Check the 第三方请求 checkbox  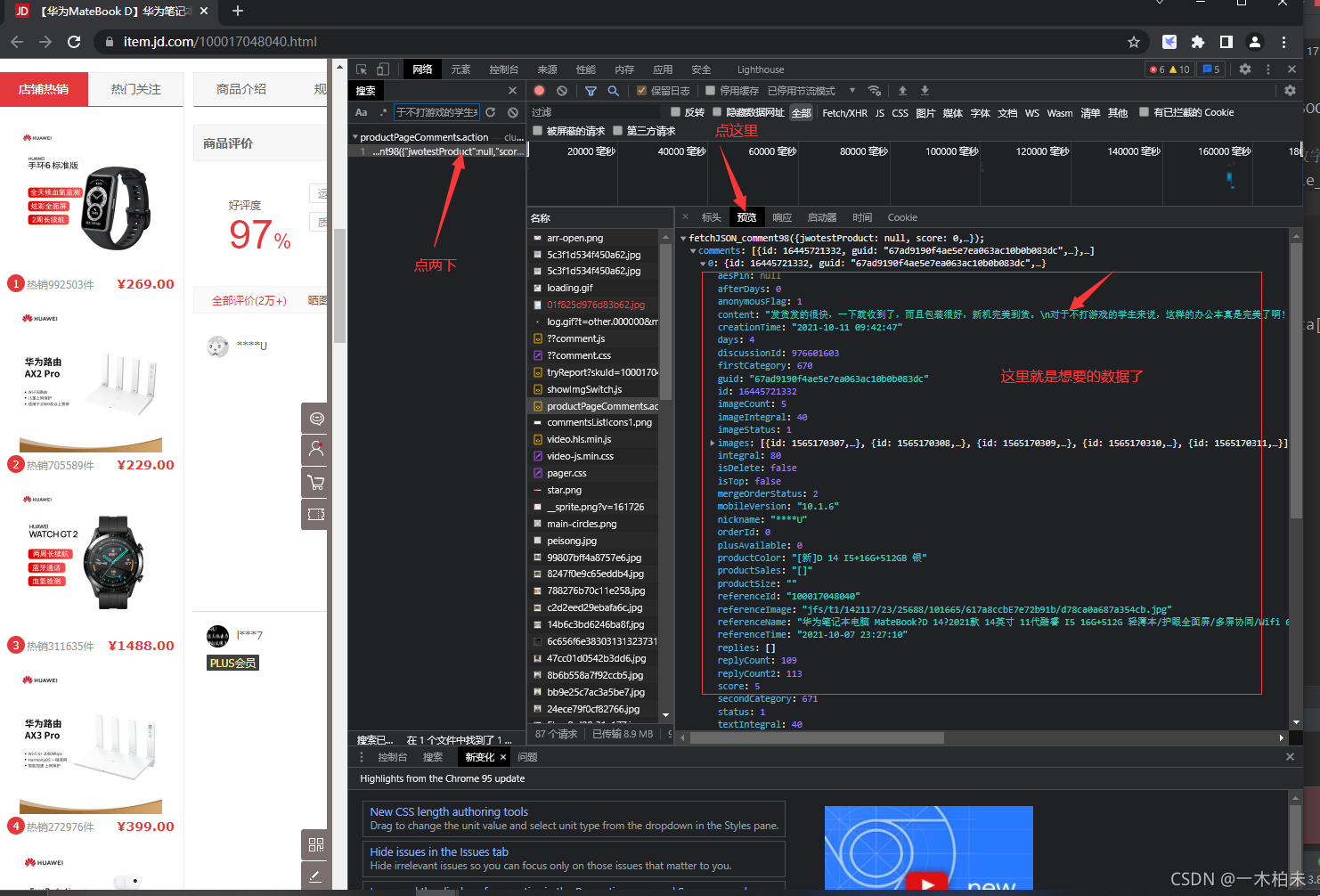(617, 131)
